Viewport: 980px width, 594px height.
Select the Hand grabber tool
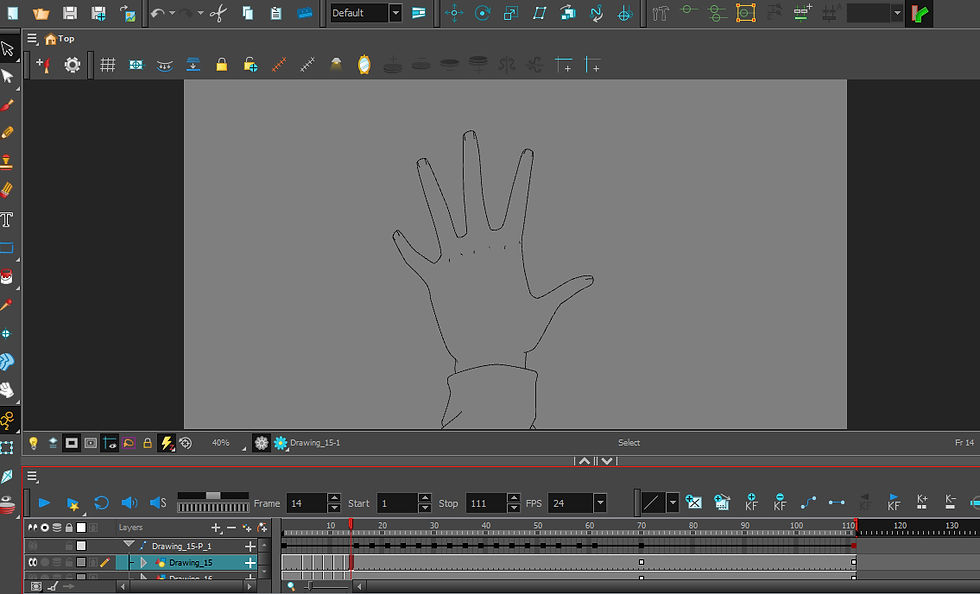tap(7, 390)
